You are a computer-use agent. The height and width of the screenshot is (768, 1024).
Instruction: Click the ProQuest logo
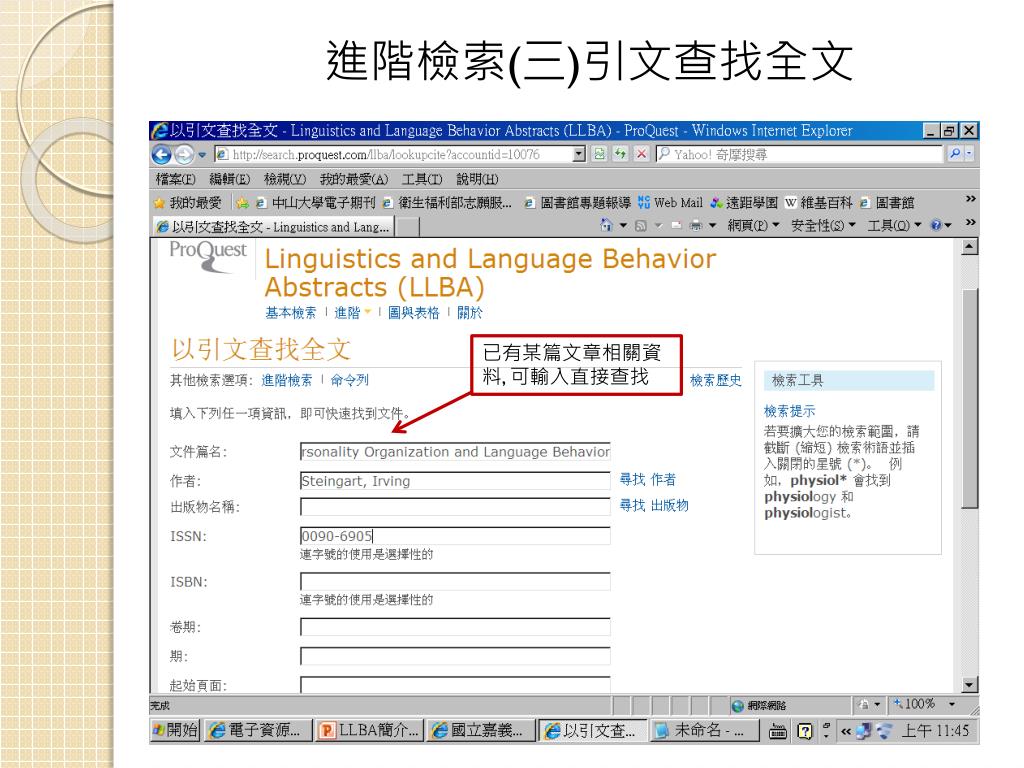pyautogui.click(x=208, y=257)
